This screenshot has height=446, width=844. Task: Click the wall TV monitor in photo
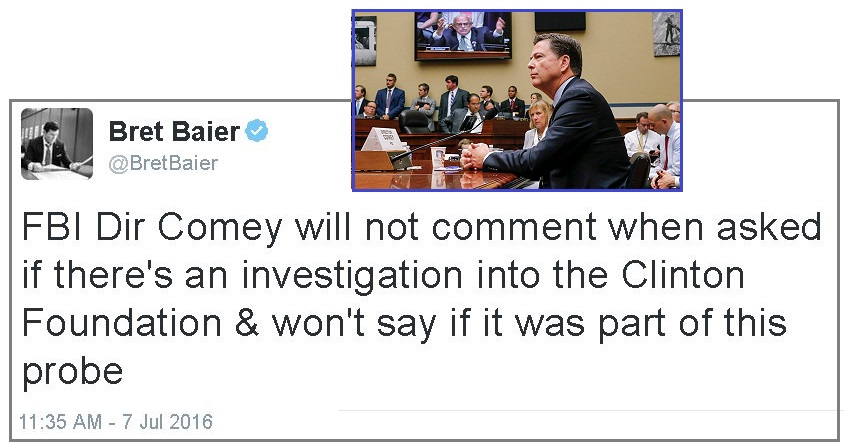click(x=462, y=35)
